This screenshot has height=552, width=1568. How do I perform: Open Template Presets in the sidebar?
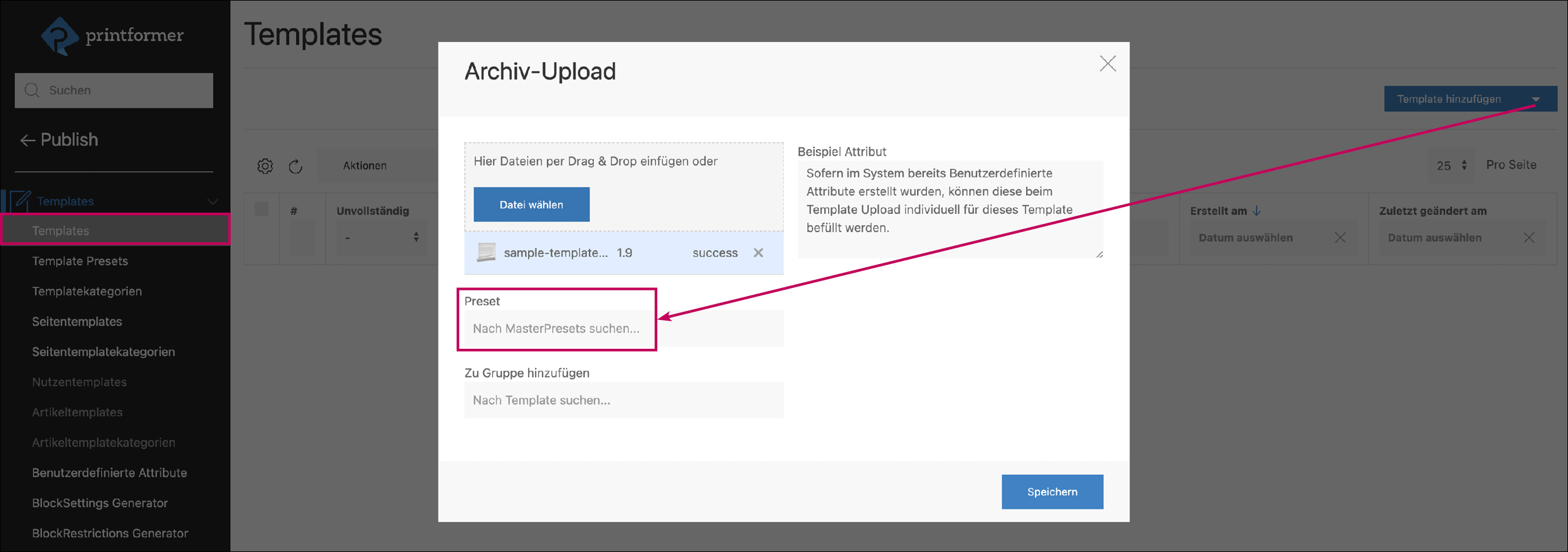pos(80,261)
